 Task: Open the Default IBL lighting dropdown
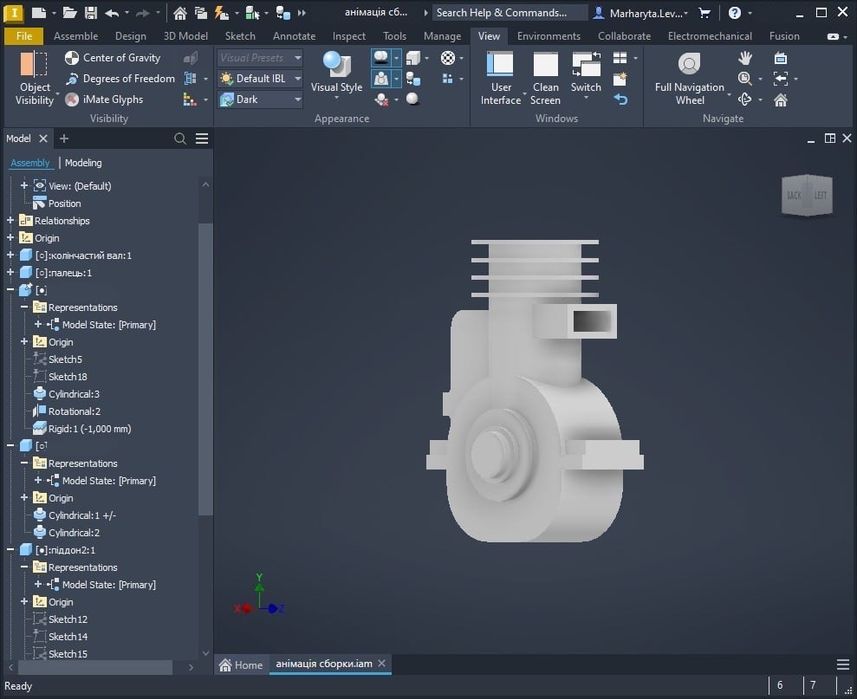260,79
